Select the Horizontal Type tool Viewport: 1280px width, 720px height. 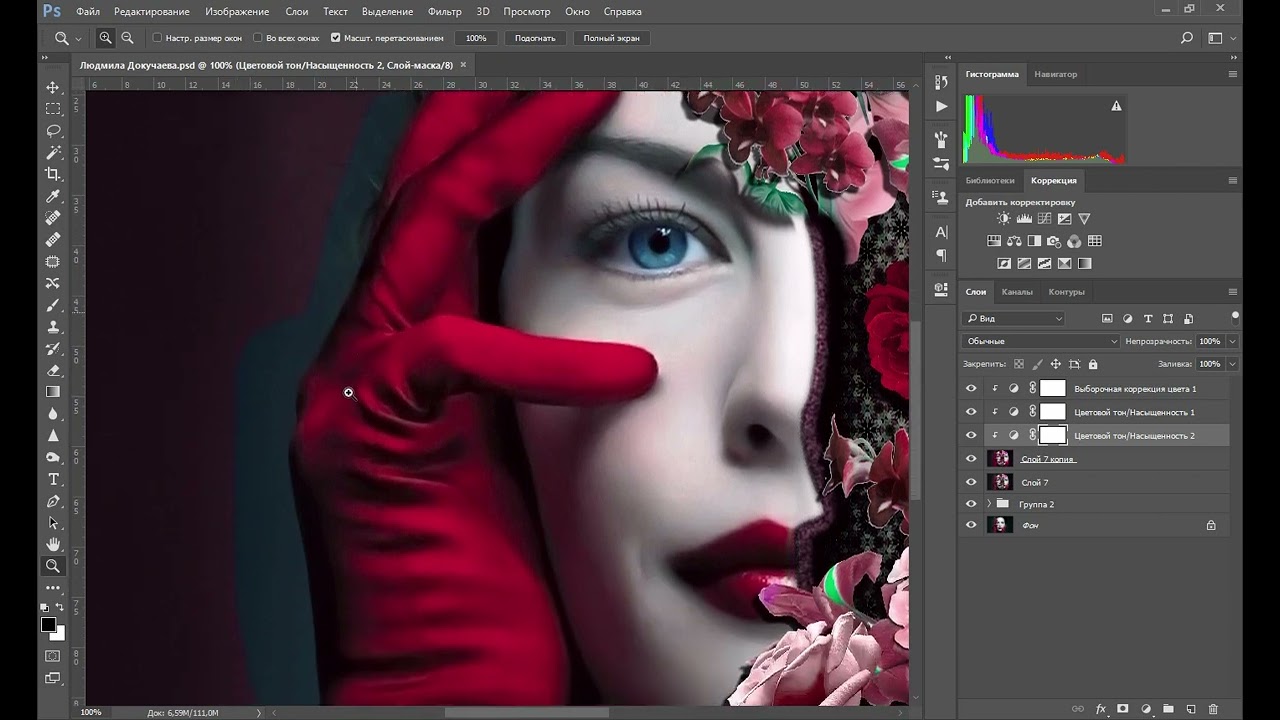(x=53, y=479)
